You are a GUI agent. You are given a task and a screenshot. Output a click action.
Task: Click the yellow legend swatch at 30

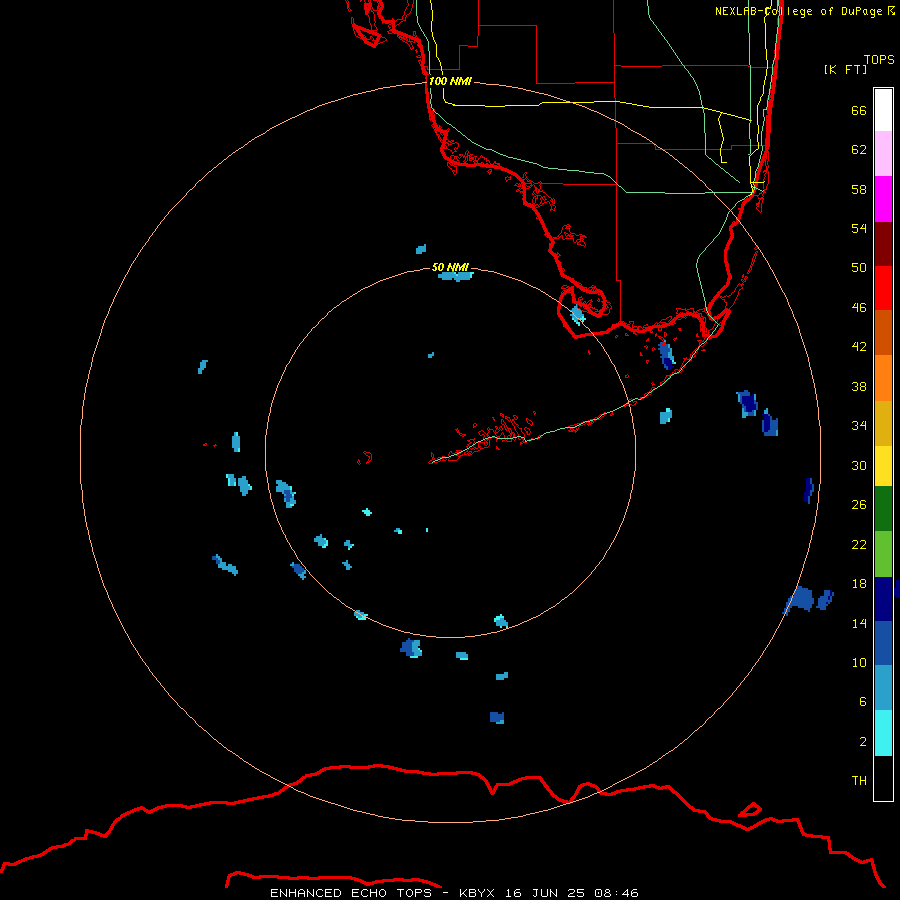pos(883,466)
